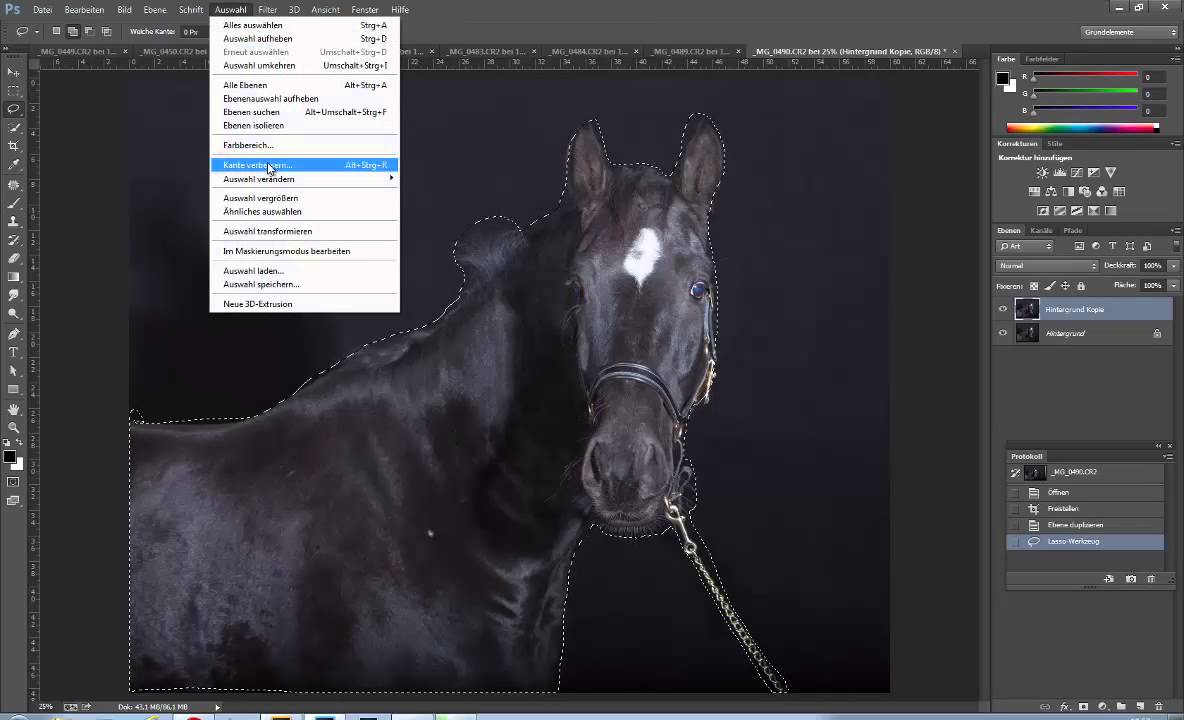This screenshot has height=720, width=1184.
Task: Toggle lock all padlock icon
Action: point(1081,286)
